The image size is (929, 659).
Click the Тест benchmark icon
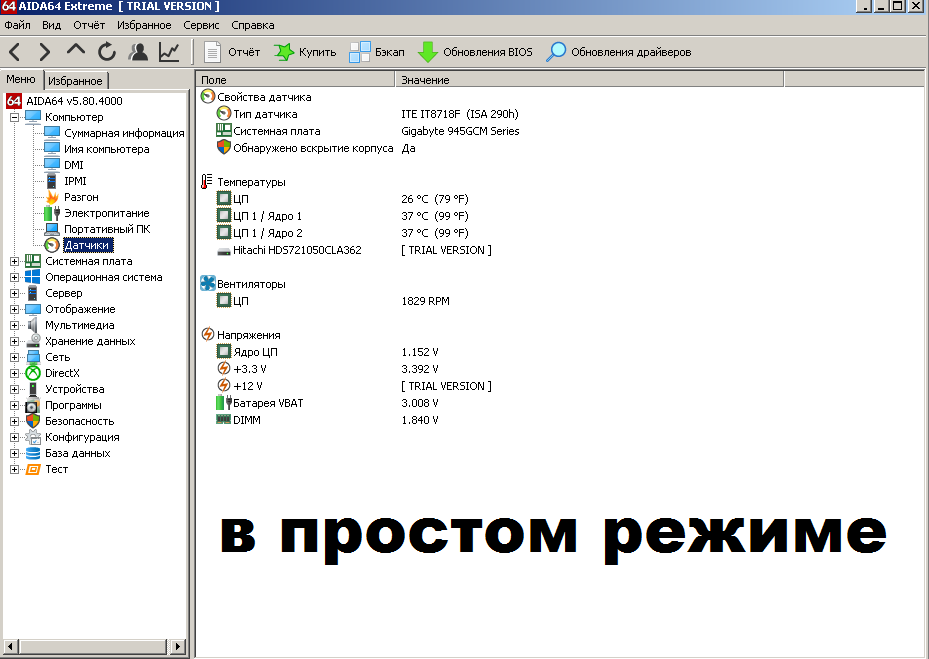[x=33, y=469]
